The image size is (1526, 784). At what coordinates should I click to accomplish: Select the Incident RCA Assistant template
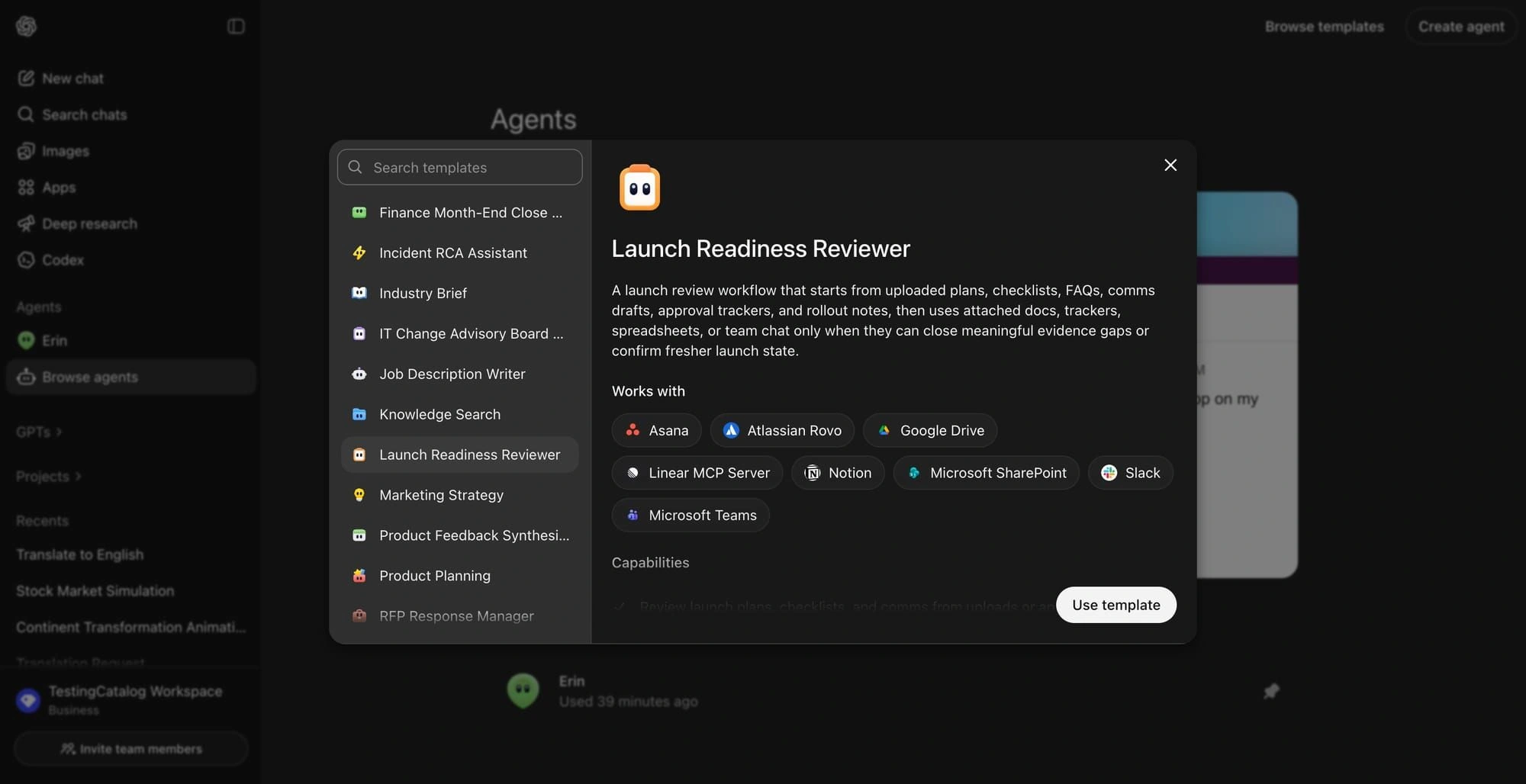point(459,252)
